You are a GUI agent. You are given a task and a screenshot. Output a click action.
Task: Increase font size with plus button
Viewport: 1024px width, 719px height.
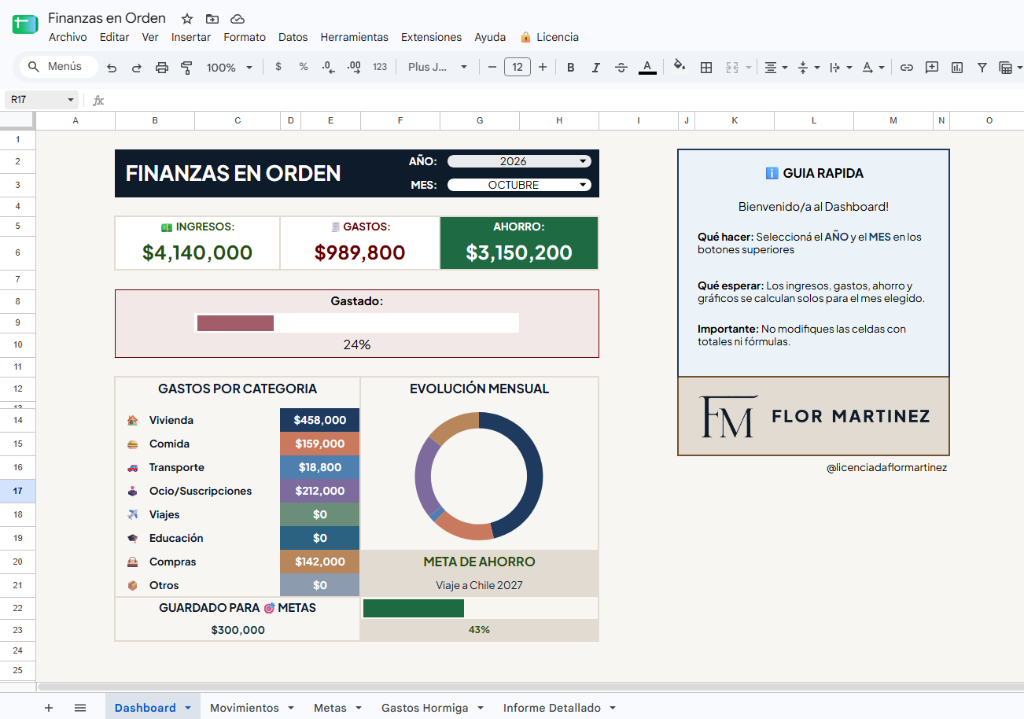click(542, 67)
